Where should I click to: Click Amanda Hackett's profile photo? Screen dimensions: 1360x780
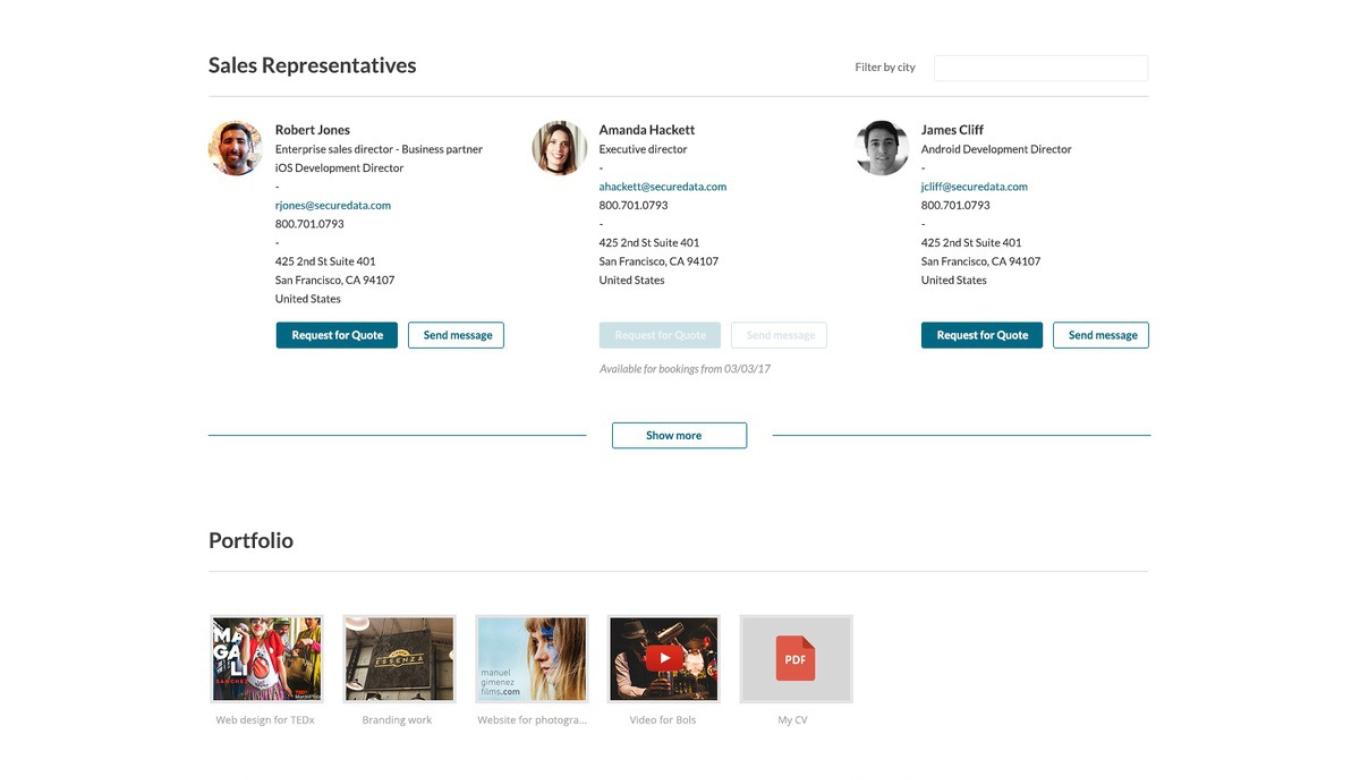click(x=559, y=148)
